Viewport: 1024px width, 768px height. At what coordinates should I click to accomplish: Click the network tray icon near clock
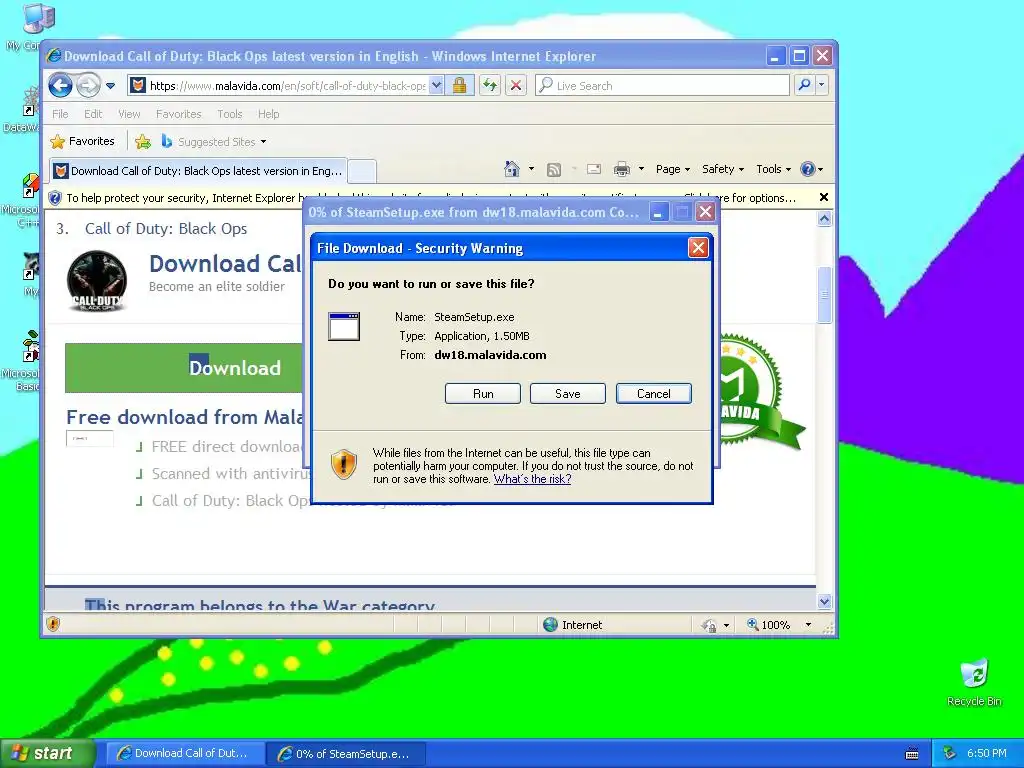tap(950, 753)
